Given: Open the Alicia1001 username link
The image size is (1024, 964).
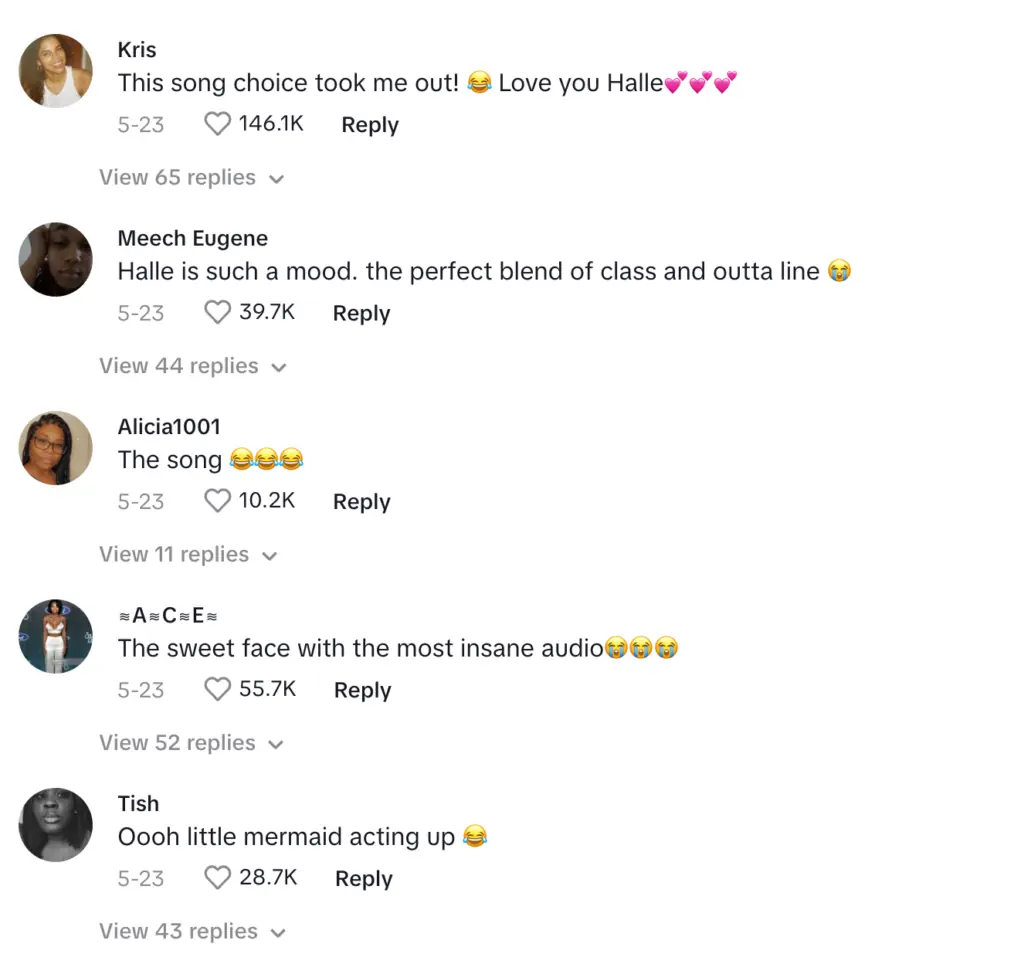Looking at the screenshot, I should (169, 427).
